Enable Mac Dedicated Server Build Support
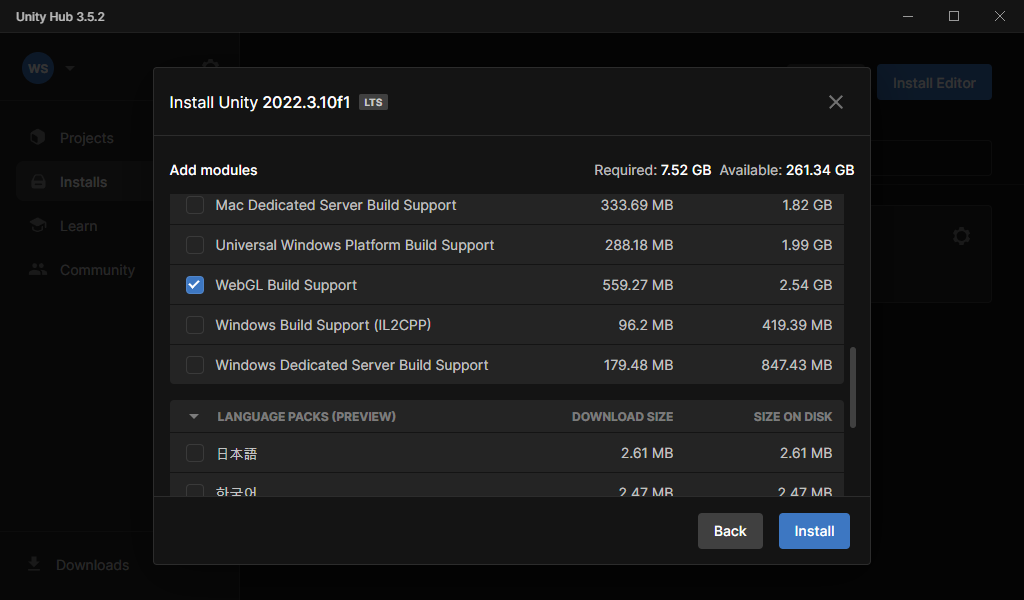 click(x=195, y=205)
